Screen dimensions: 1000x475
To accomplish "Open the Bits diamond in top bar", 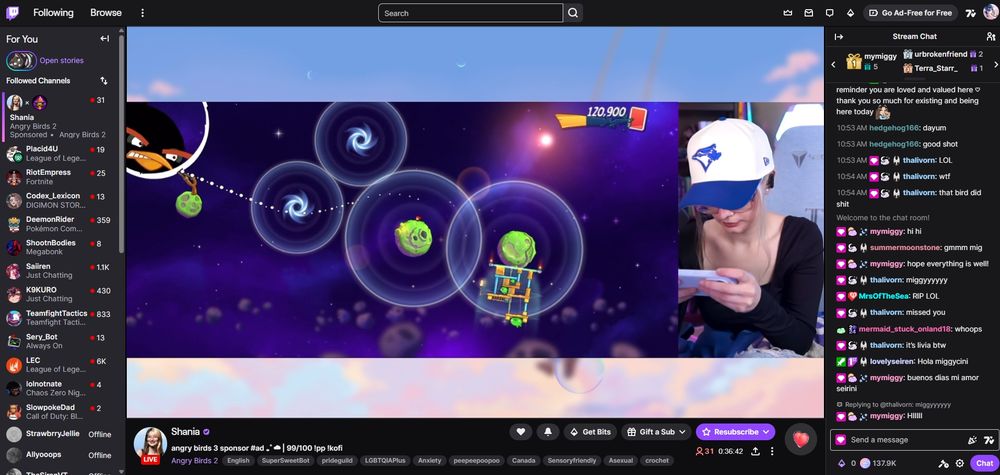I will tap(850, 13).
